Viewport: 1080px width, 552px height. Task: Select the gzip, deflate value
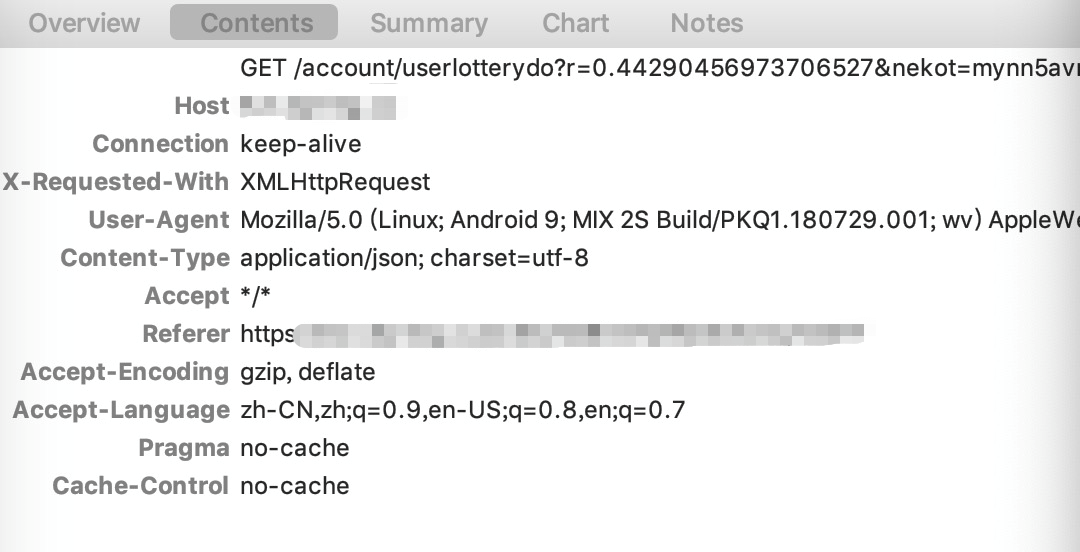[307, 372]
